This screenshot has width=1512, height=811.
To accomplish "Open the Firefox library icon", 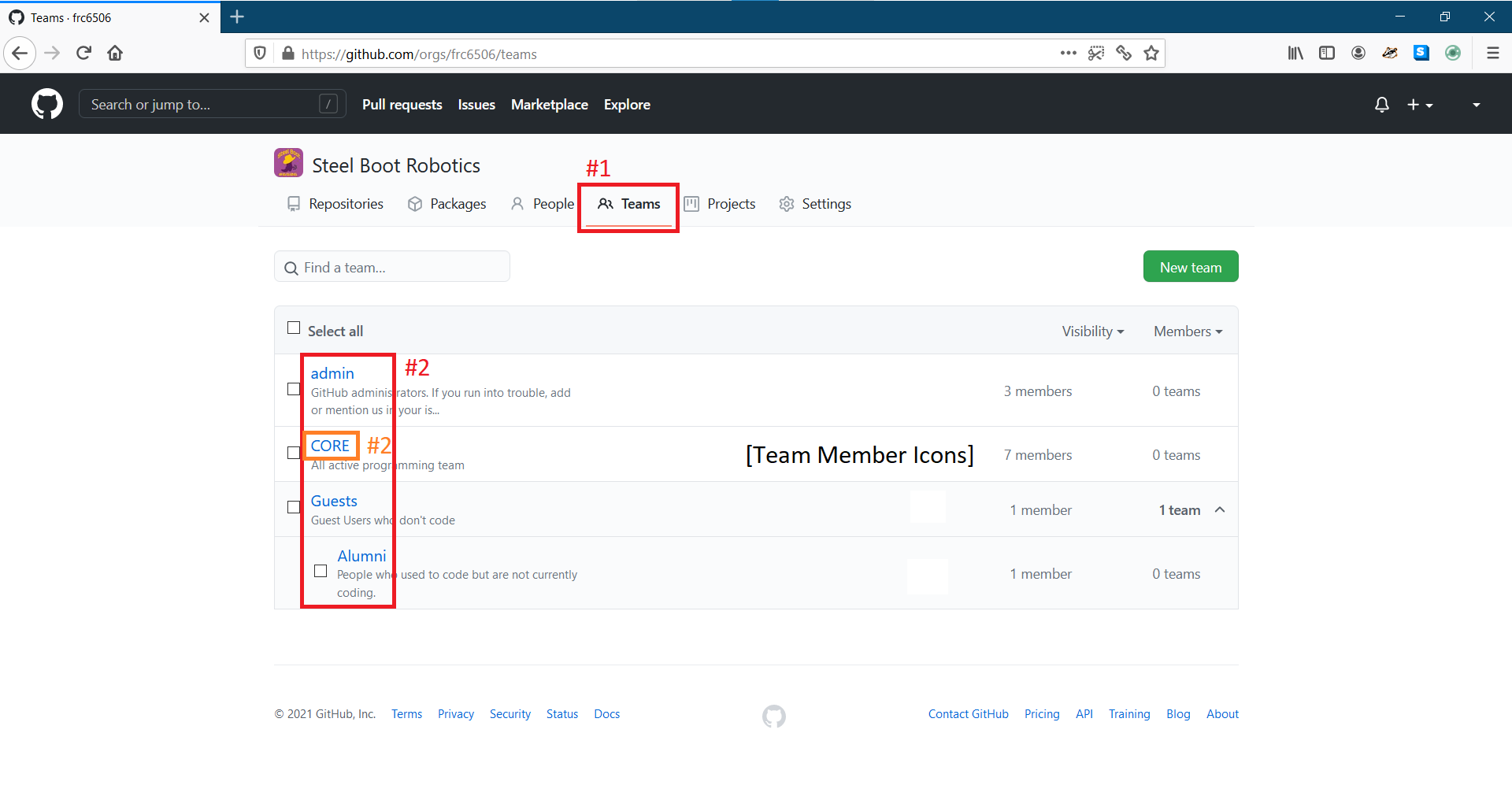I will (1295, 54).
